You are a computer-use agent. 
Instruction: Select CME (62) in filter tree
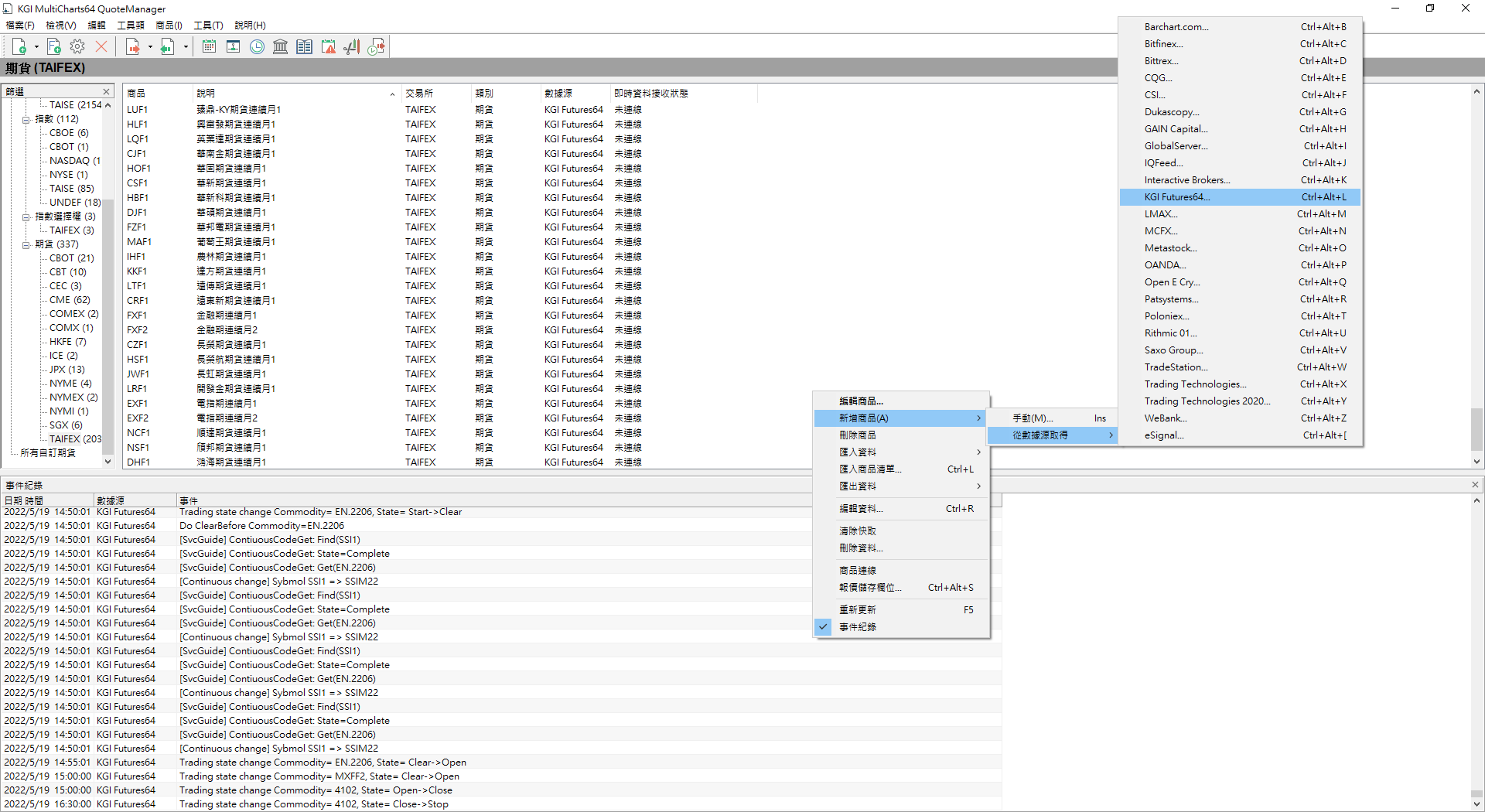pyautogui.click(x=70, y=300)
